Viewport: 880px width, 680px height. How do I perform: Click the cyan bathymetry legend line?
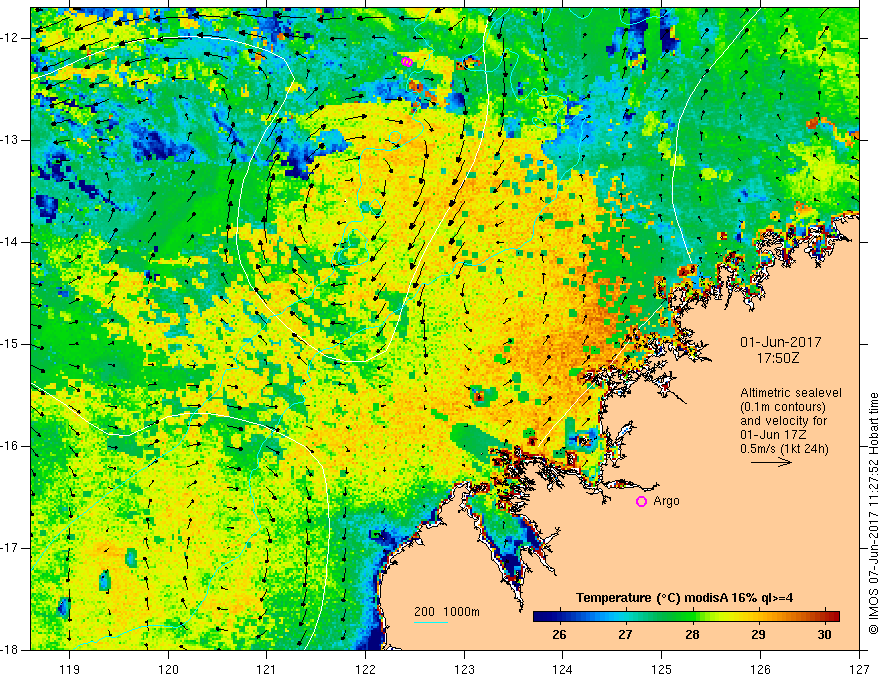point(430,622)
